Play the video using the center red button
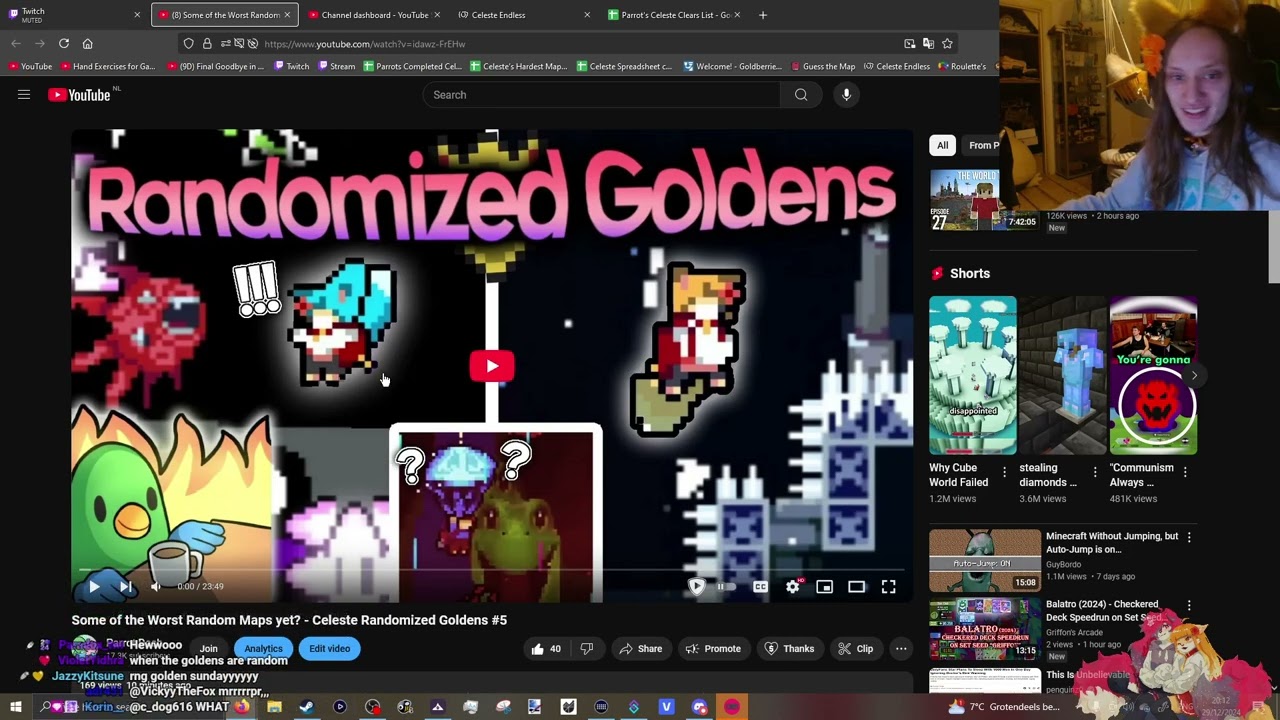The image size is (1280, 720). point(491,366)
